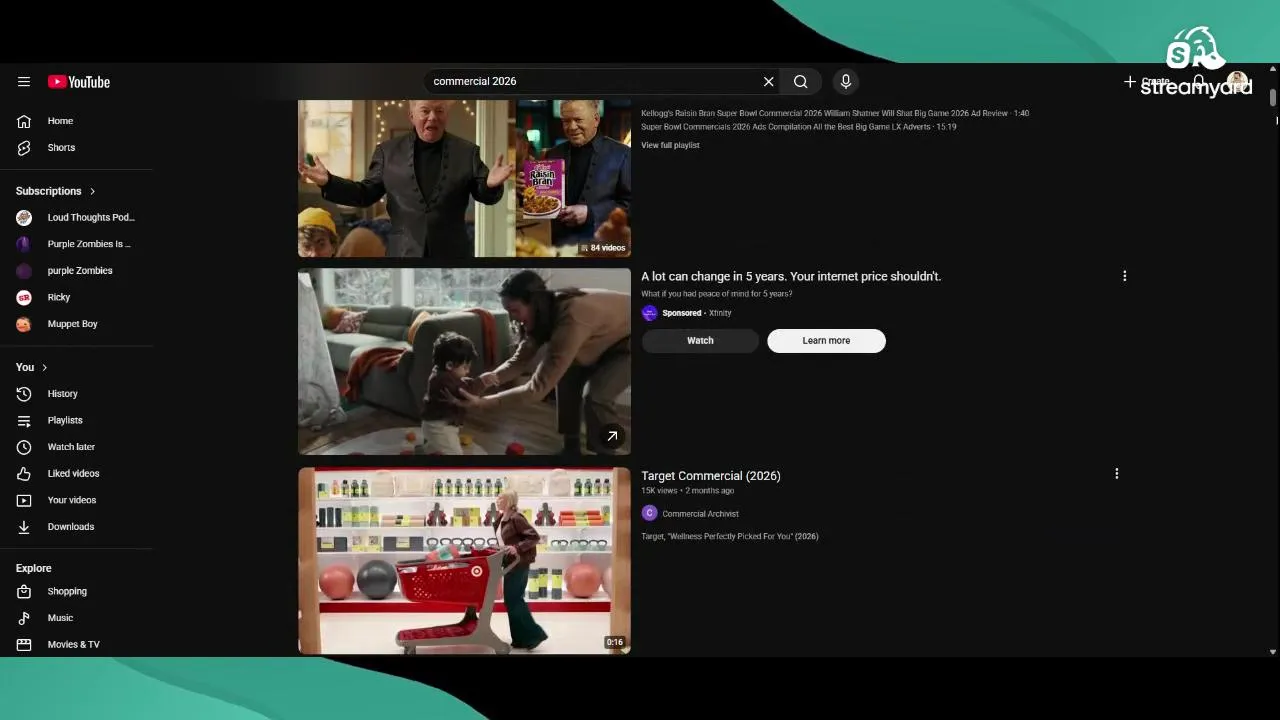
Task: Open Commercial Archivist channel name
Action: [700, 514]
